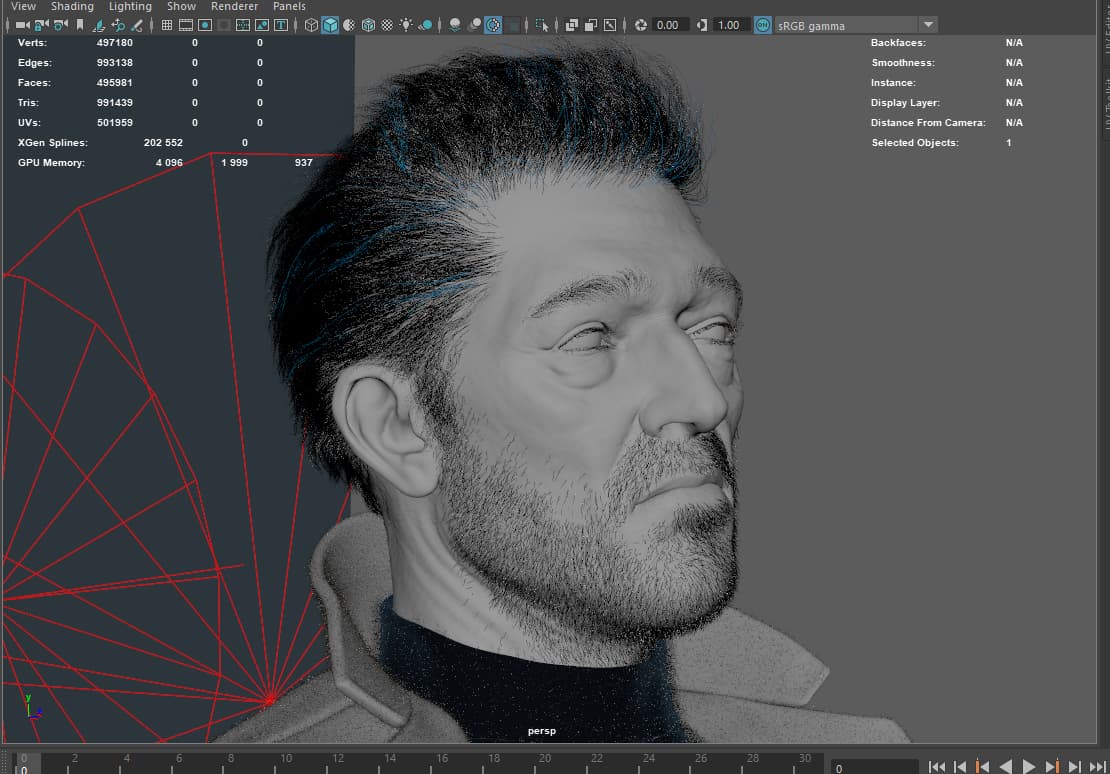Toggle the Shadows icon
1110x774 pixels.
(x=425, y=25)
